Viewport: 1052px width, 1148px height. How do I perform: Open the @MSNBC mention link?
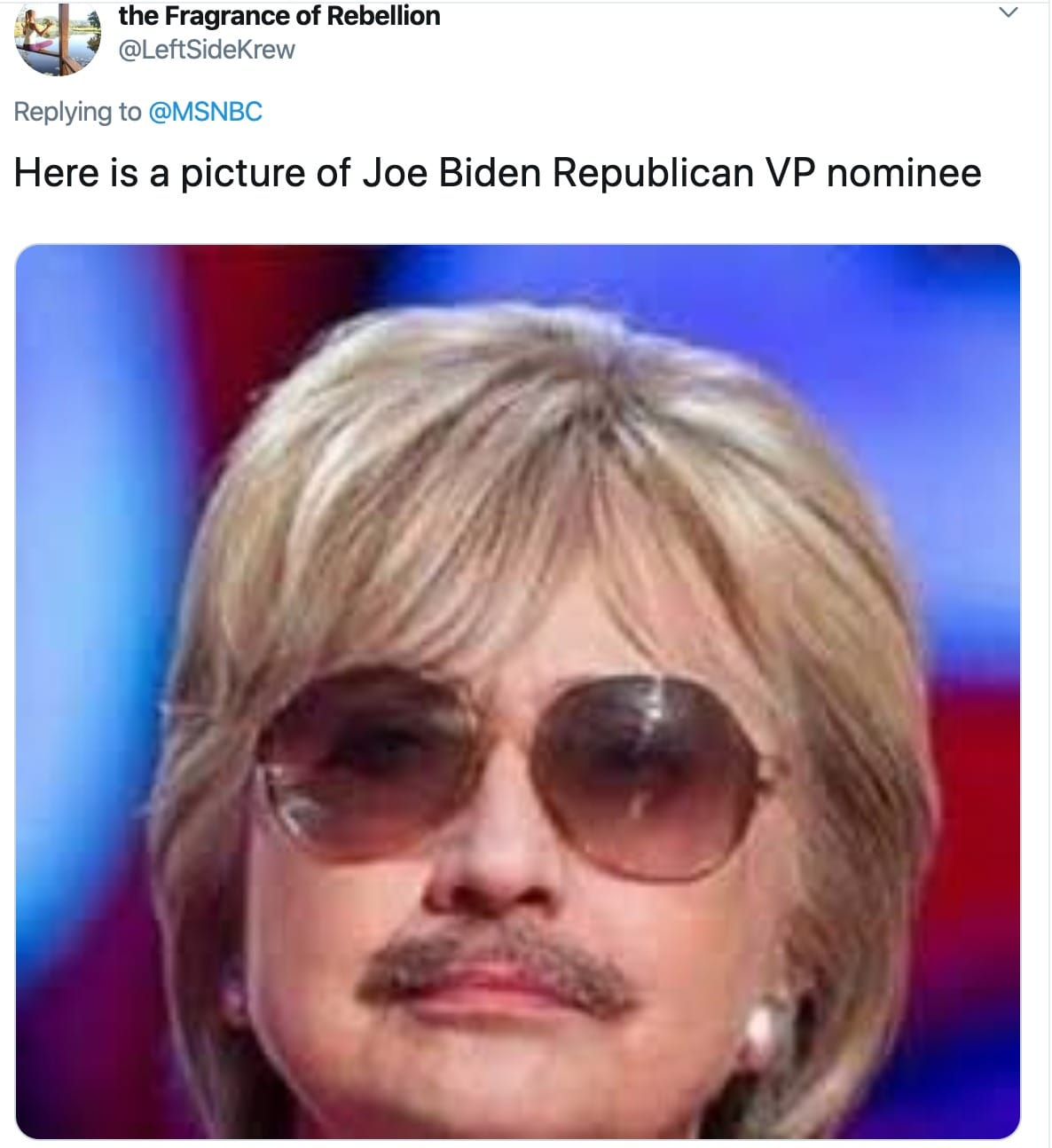coord(206,112)
